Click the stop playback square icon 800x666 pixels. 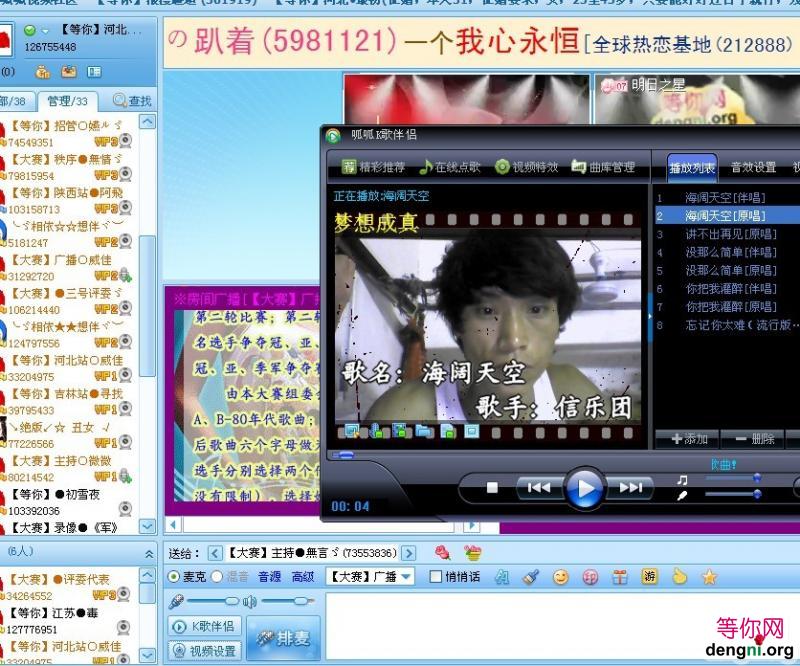(x=492, y=488)
